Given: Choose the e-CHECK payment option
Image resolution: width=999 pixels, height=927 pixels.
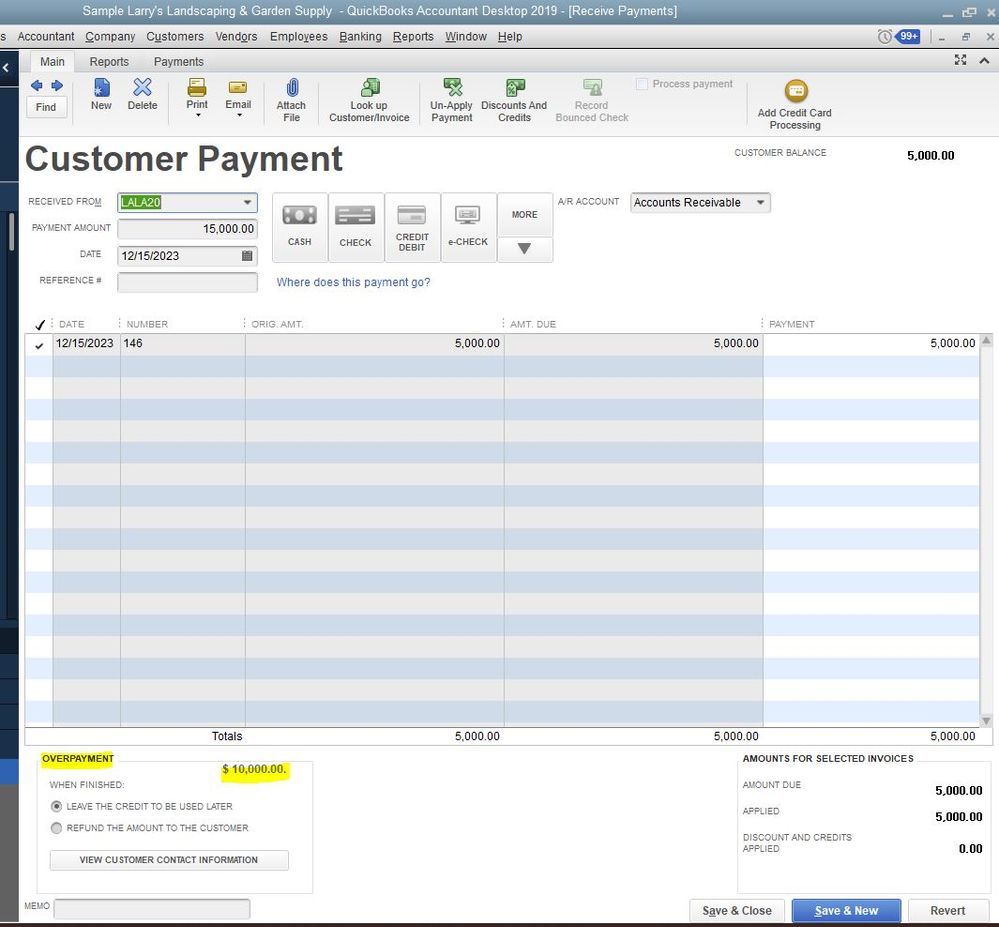Looking at the screenshot, I should 468,227.
